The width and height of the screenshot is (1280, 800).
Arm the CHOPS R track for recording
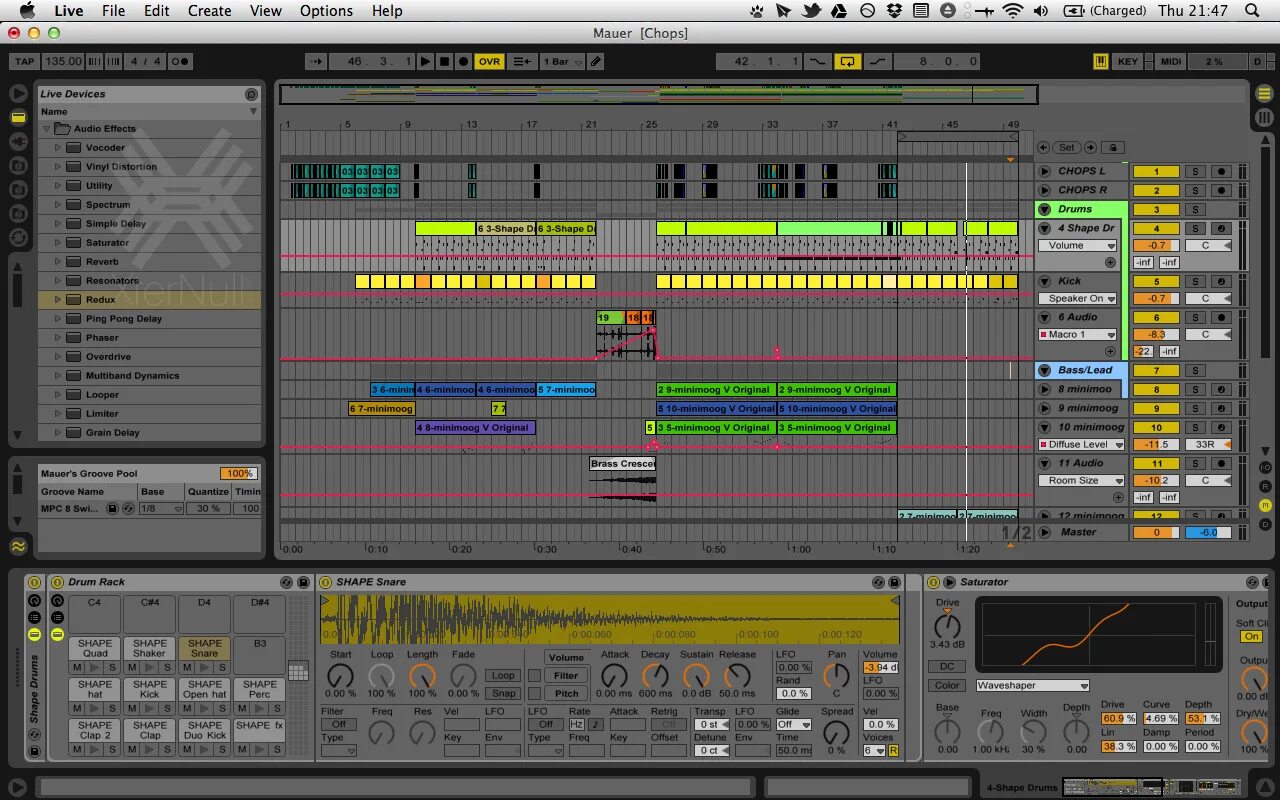[x=1220, y=191]
